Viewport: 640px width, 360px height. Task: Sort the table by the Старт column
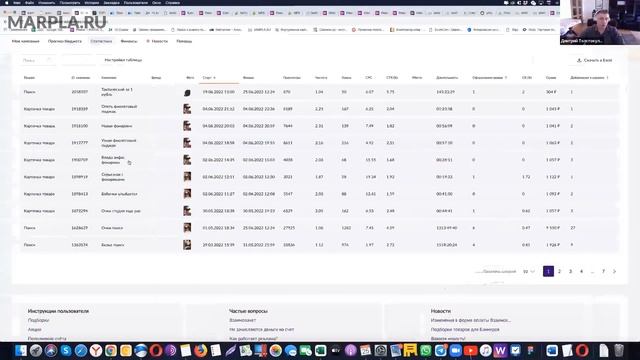(209, 78)
